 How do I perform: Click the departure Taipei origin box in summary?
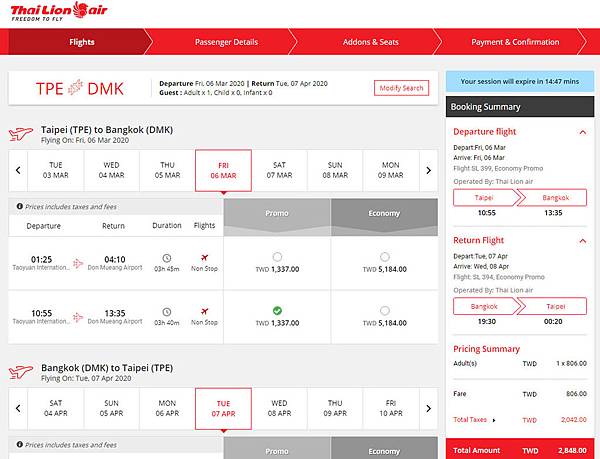484,198
